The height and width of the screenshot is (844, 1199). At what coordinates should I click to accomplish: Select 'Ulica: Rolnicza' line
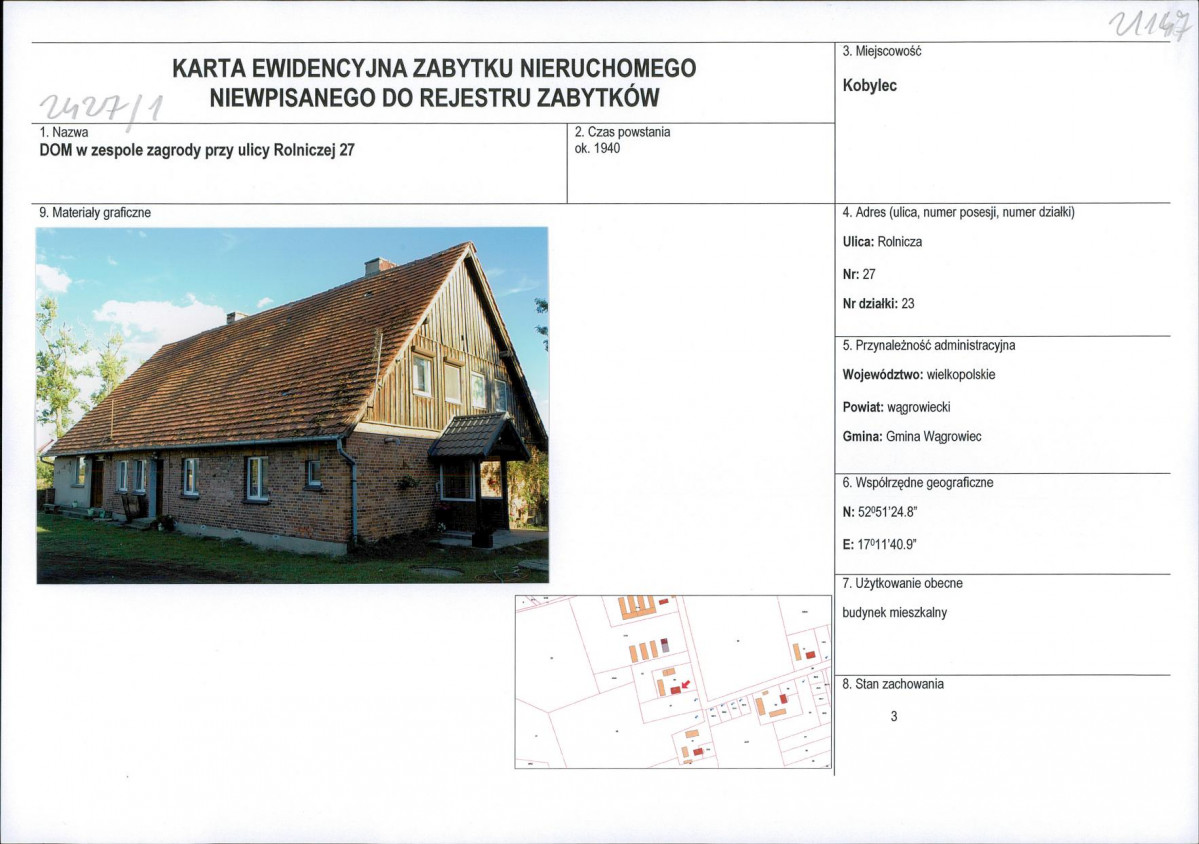coord(882,242)
